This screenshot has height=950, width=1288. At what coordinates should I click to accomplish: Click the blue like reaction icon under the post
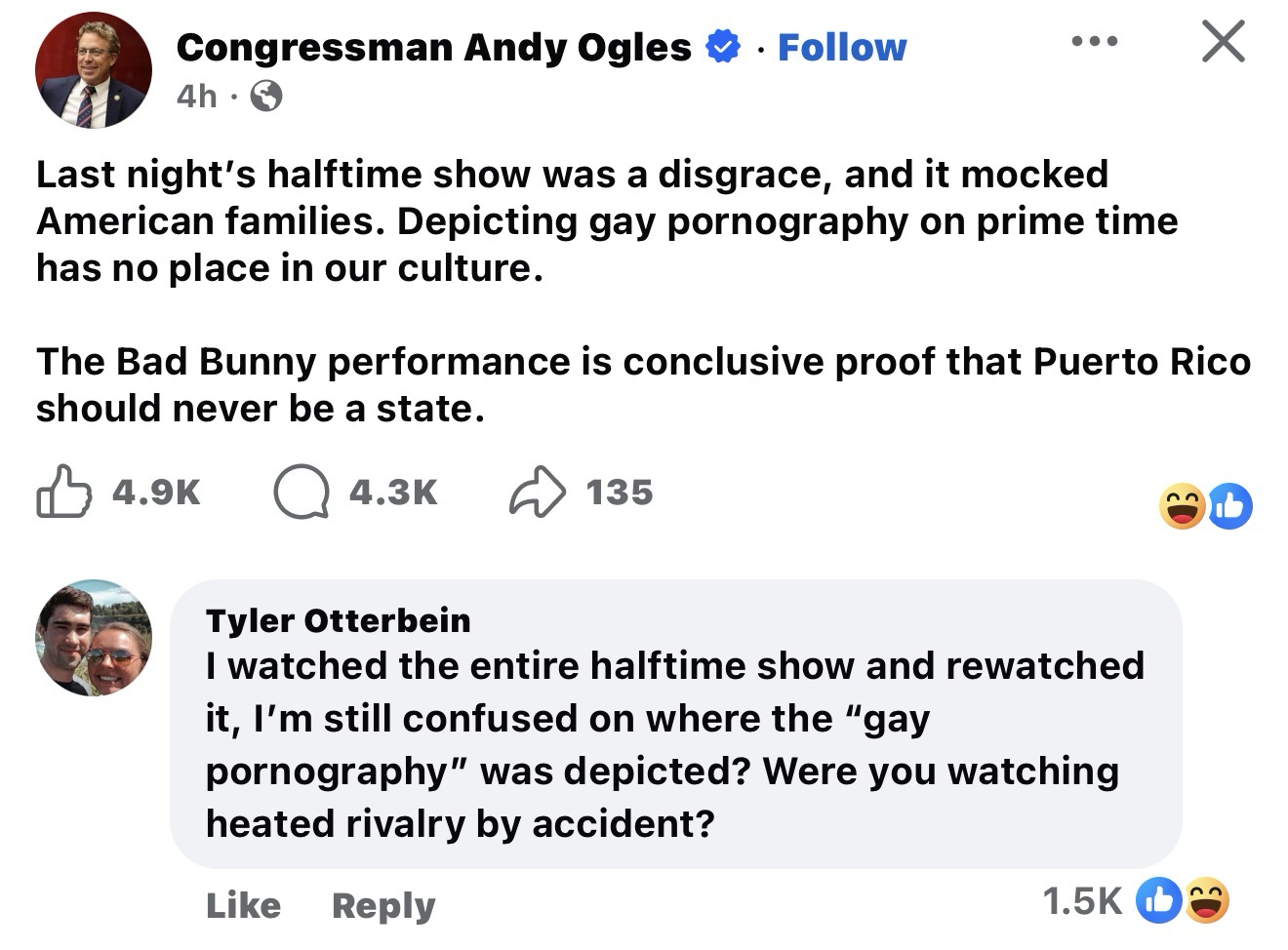tap(1229, 507)
